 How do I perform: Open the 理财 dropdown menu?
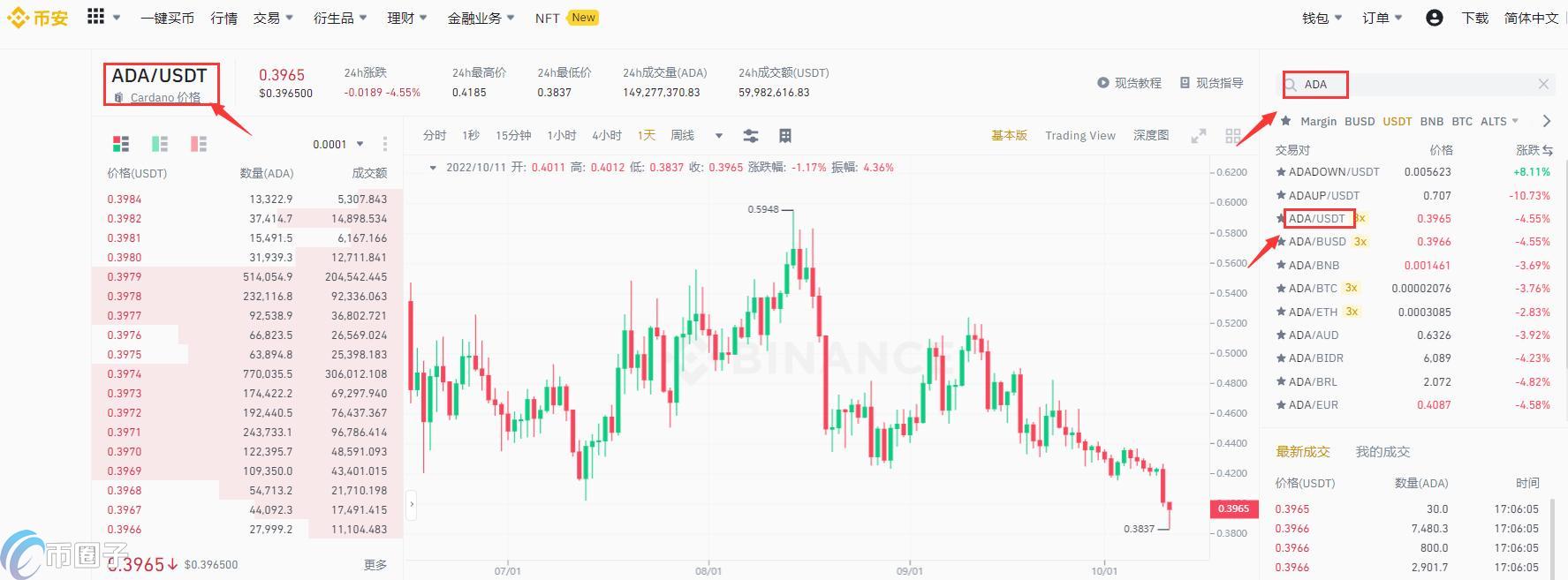click(407, 18)
